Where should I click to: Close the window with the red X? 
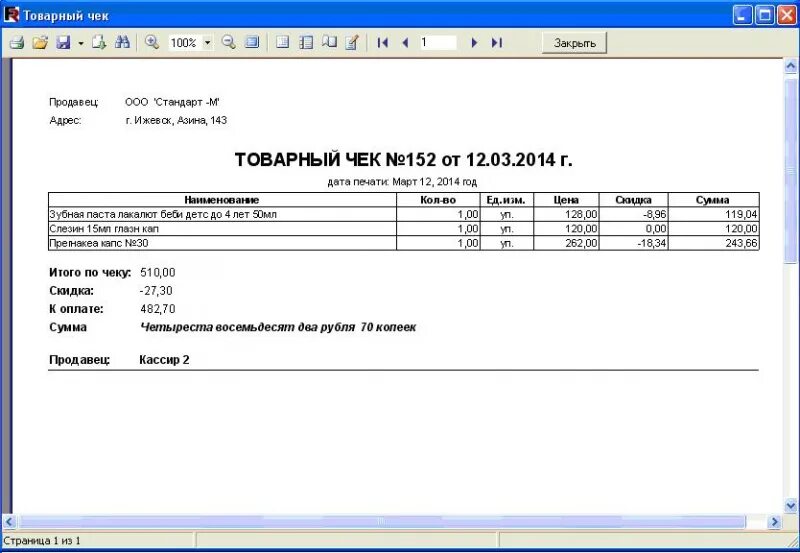[787, 15]
